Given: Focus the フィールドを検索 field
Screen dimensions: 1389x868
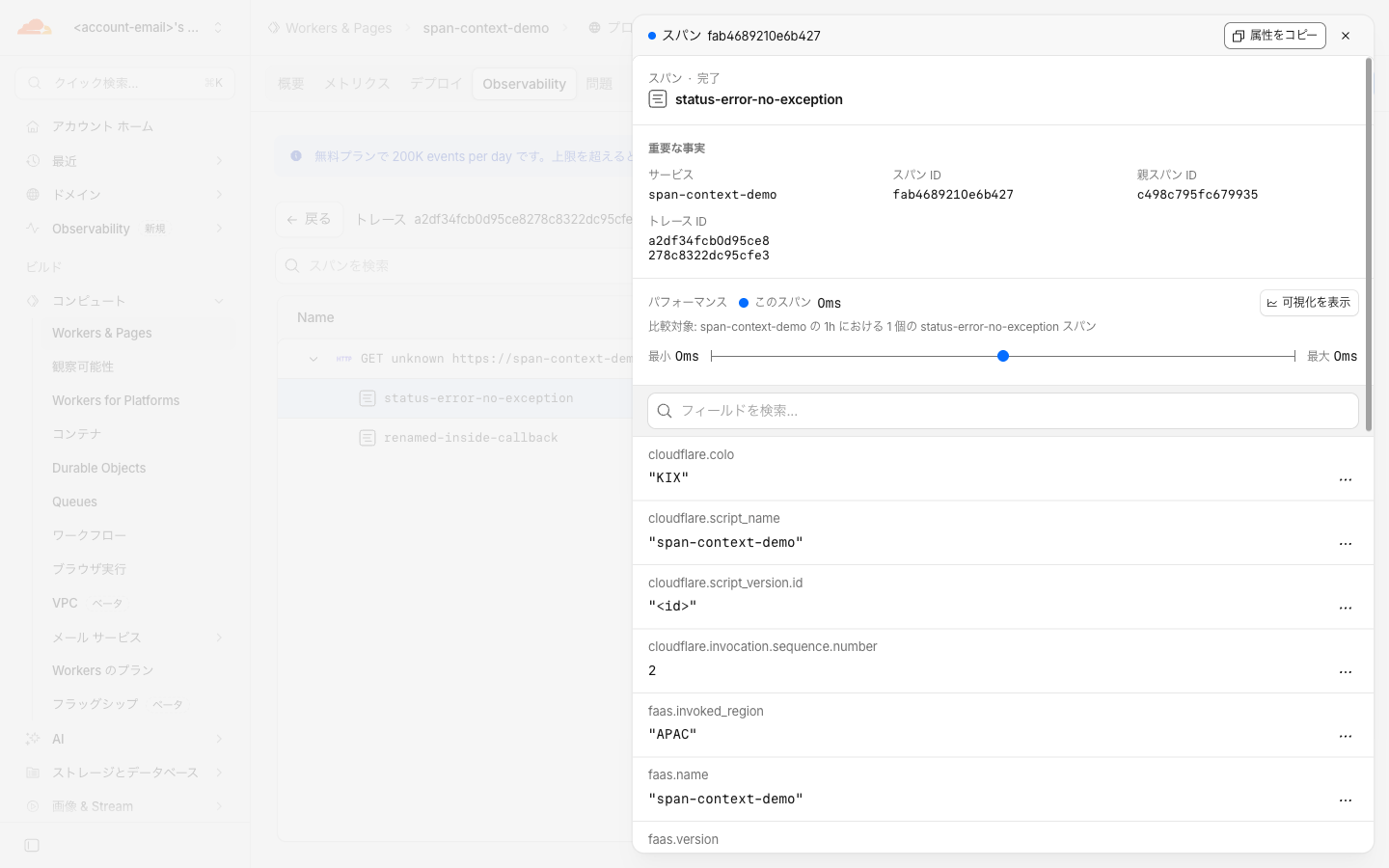Looking at the screenshot, I should tap(1003, 411).
